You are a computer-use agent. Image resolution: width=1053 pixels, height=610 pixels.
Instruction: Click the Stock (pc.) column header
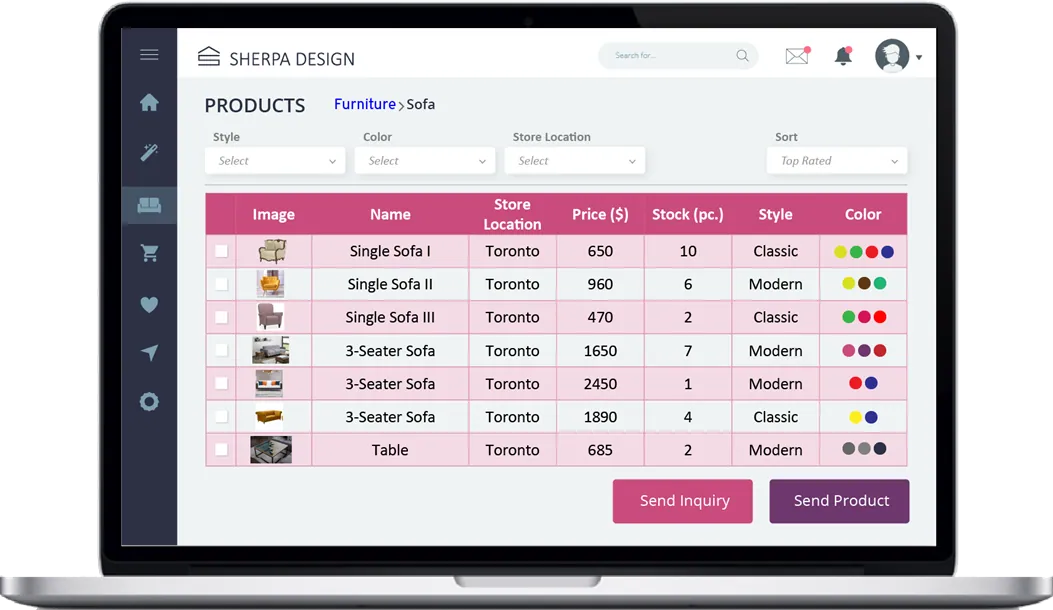[x=688, y=214]
